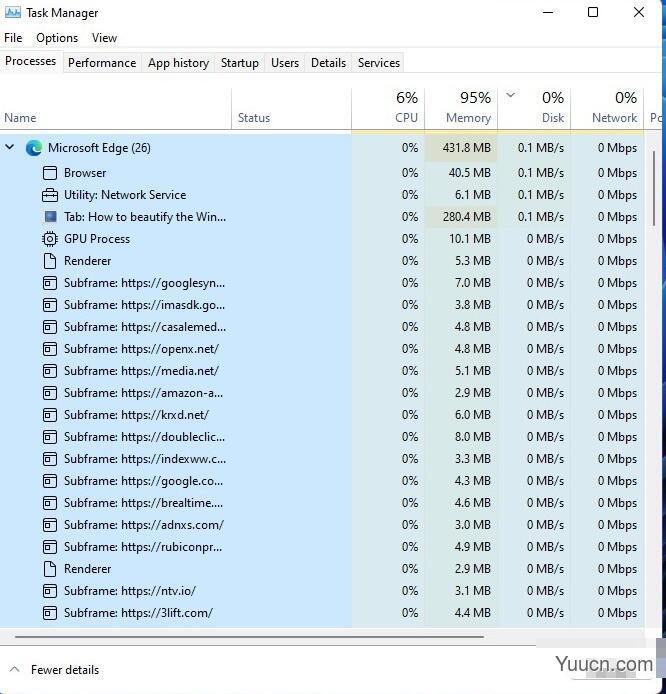Click the subframe icon next to ntv.io
Viewport: 666px width, 694px height.
click(x=50, y=591)
